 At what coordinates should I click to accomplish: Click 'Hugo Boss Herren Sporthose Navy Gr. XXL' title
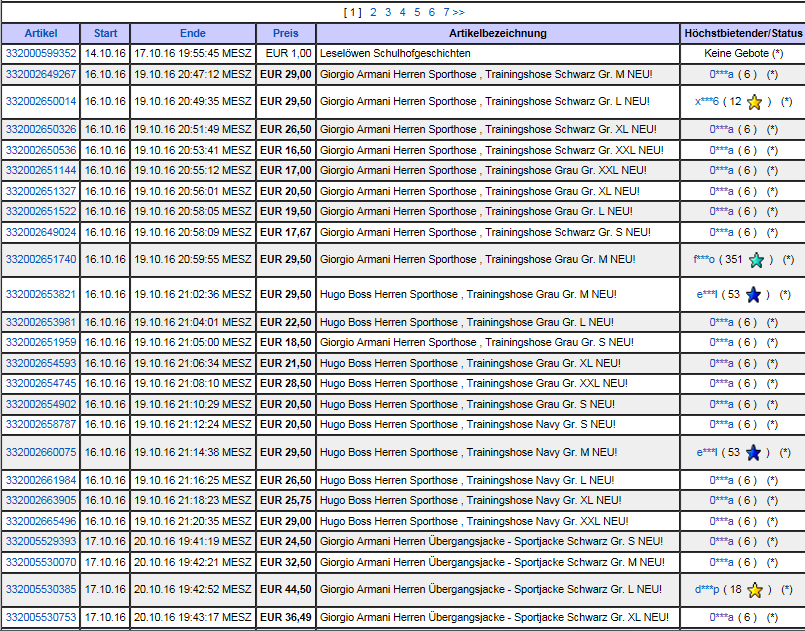(474, 522)
